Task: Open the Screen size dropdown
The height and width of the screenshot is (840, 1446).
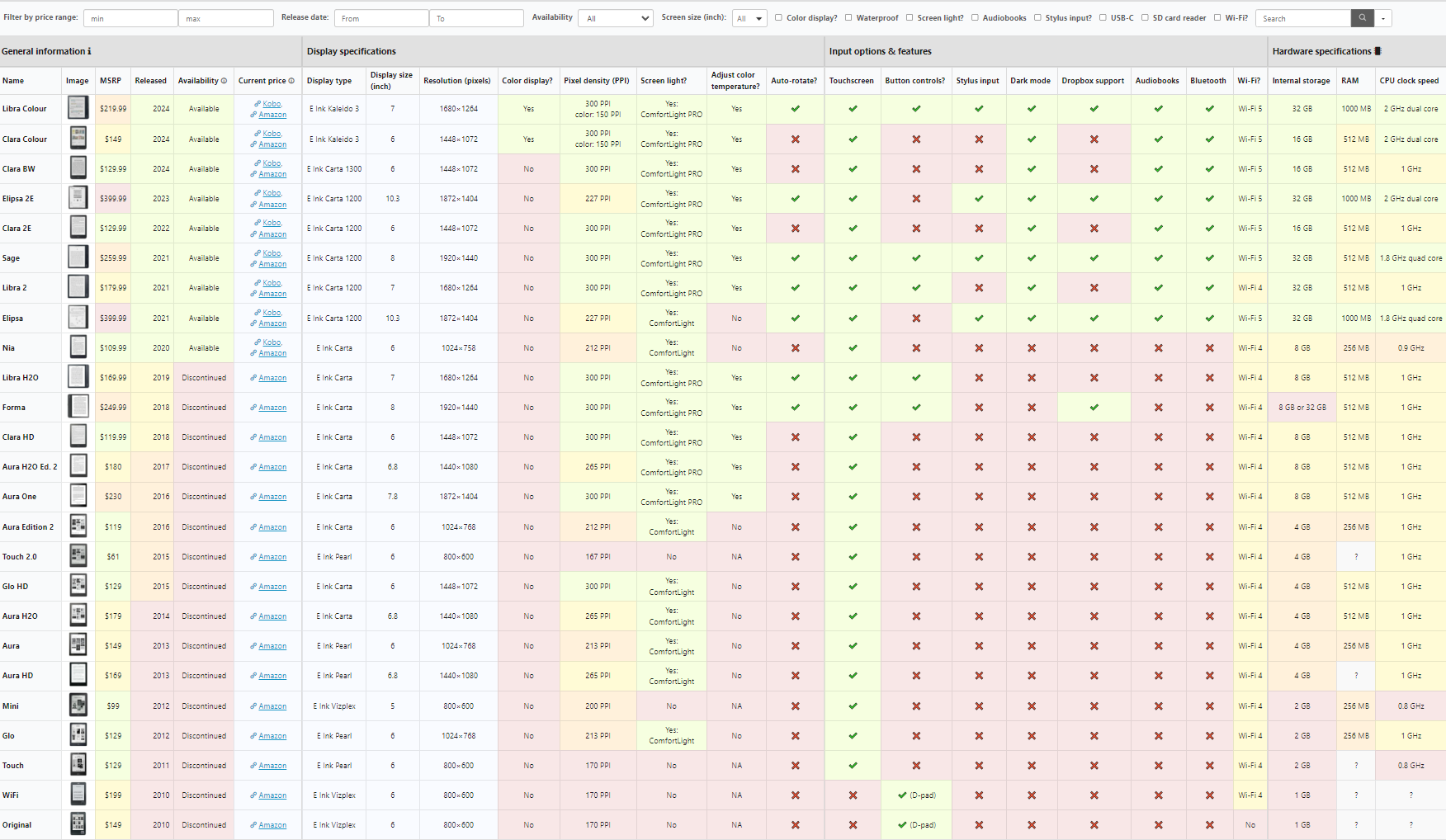Action: click(749, 17)
